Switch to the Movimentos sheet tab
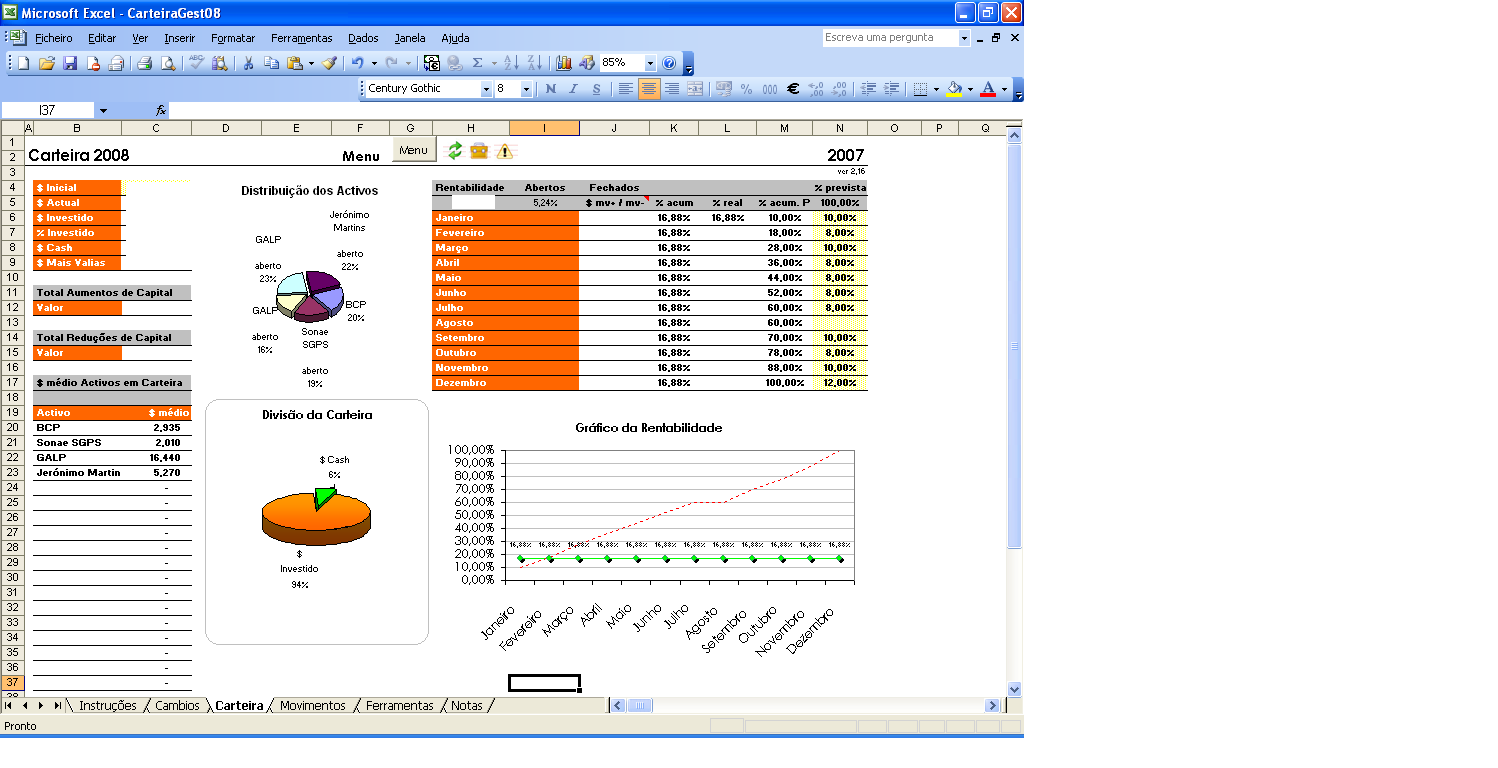This screenshot has height=768, width=1498. pos(312,705)
